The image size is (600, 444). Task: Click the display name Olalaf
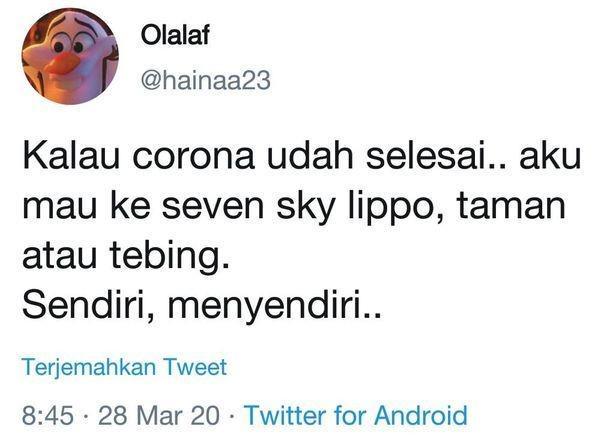click(175, 36)
